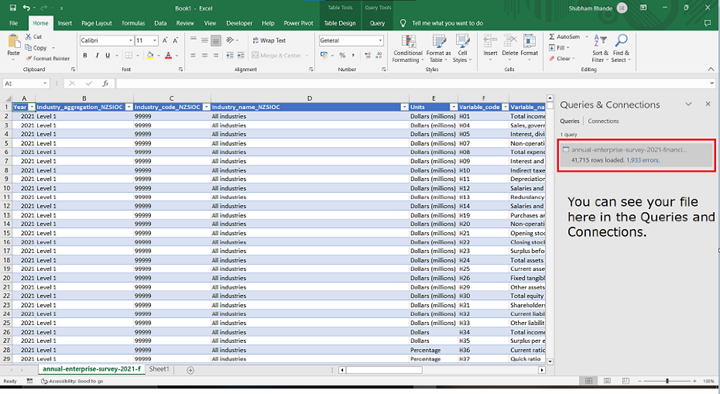Open the Orientation text rotation options

pos(232,40)
